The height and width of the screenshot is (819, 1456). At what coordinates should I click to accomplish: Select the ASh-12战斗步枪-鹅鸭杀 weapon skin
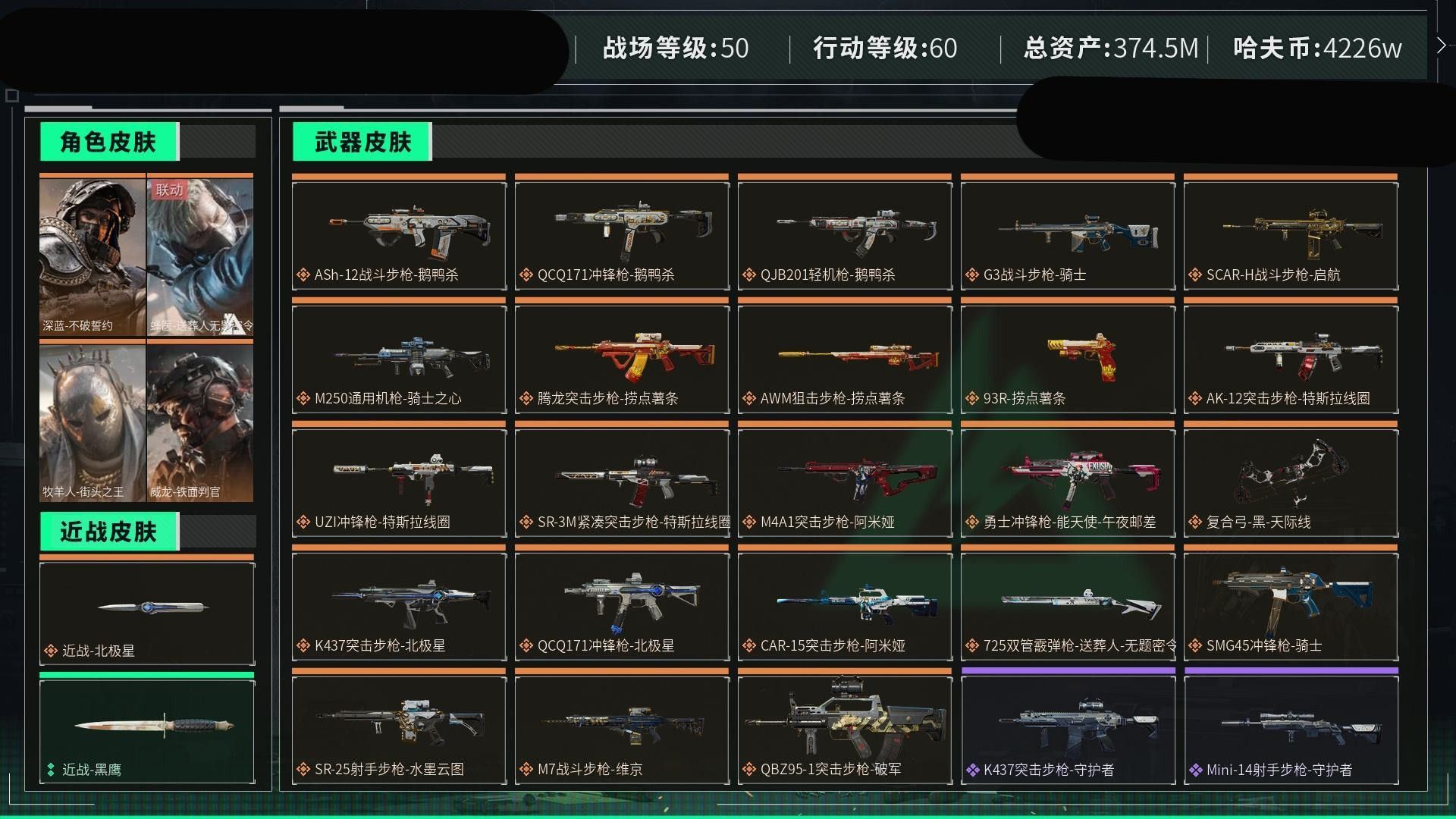pyautogui.click(x=399, y=235)
